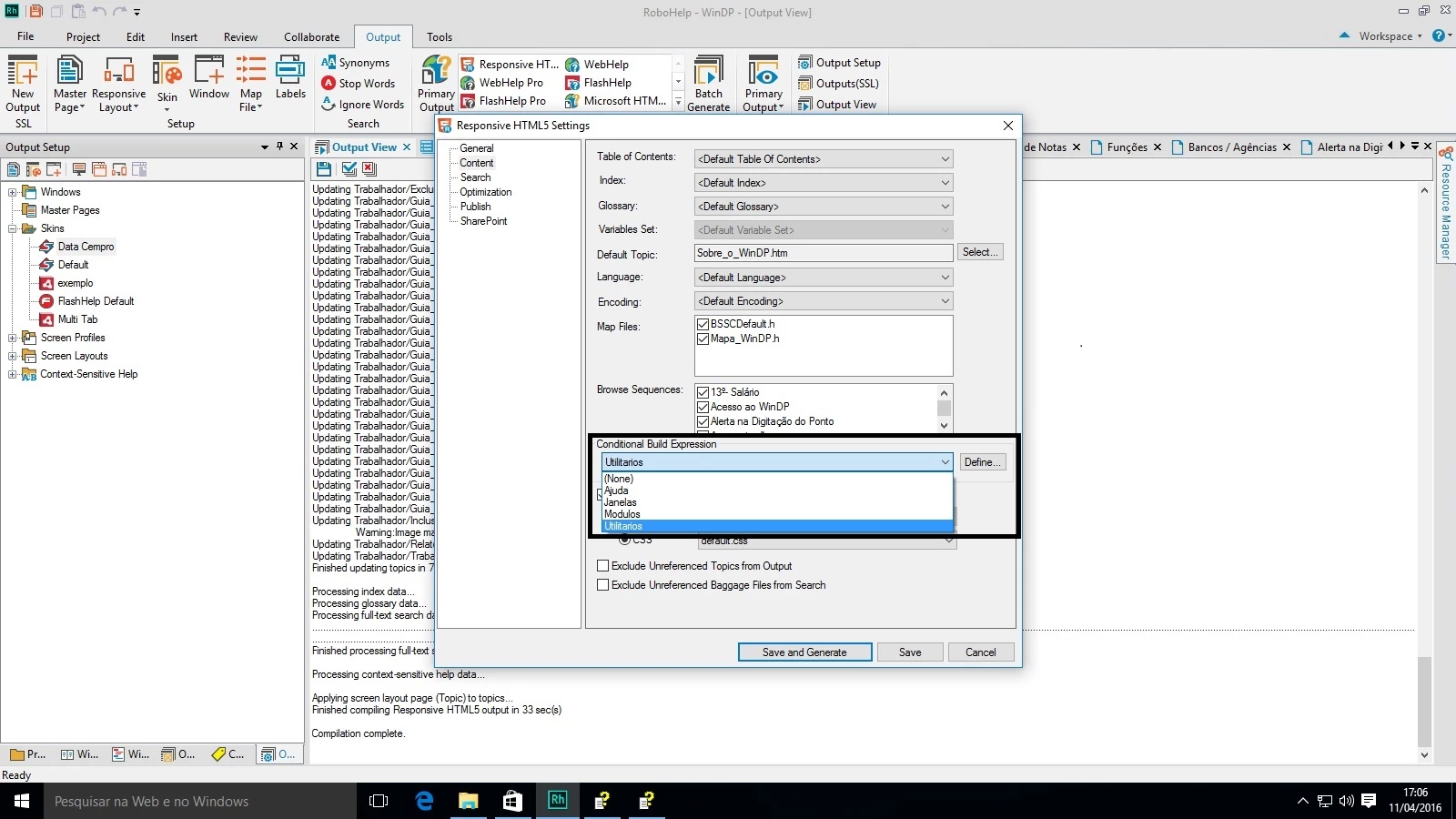Click Save and Generate button
The image size is (1456, 819).
tap(804, 652)
